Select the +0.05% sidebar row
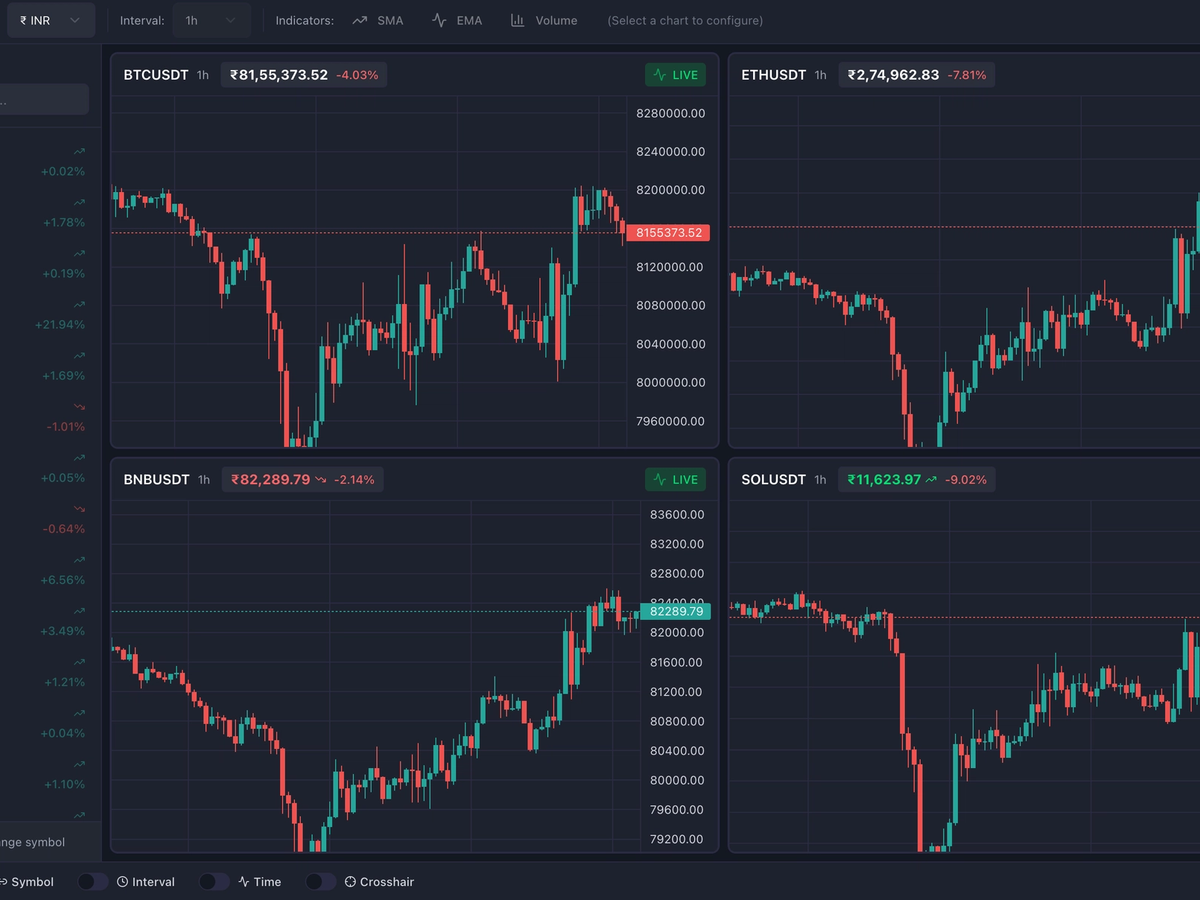1200x900 pixels. pyautogui.click(x=50, y=467)
